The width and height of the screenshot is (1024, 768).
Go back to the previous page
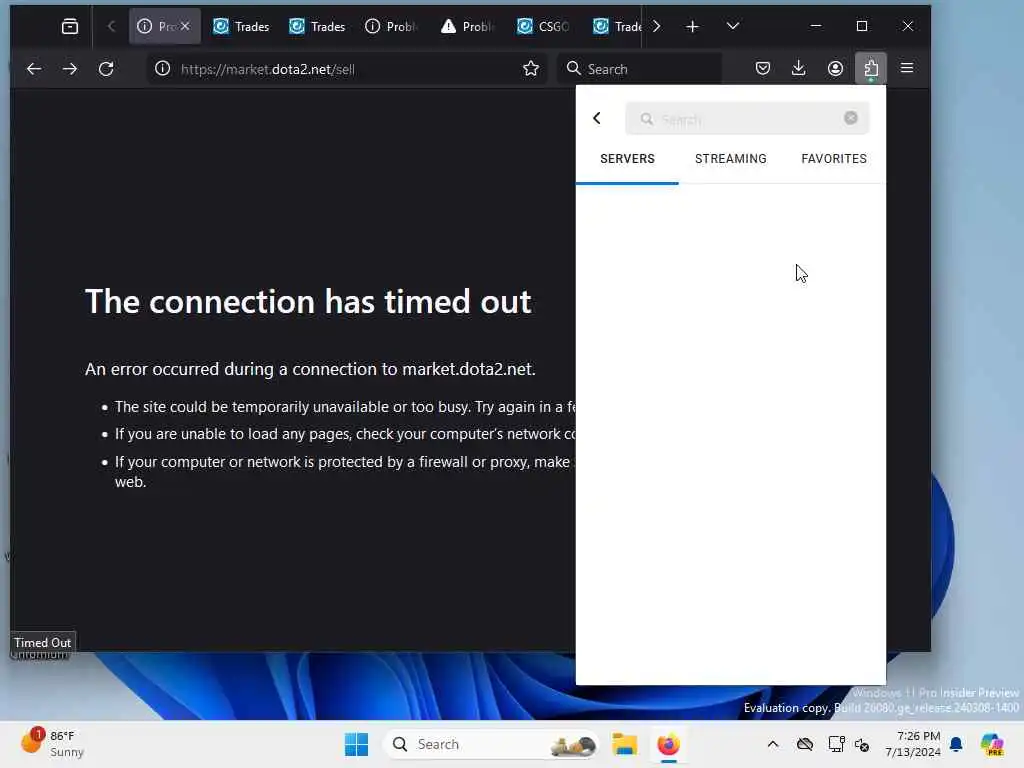pyautogui.click(x=34, y=69)
